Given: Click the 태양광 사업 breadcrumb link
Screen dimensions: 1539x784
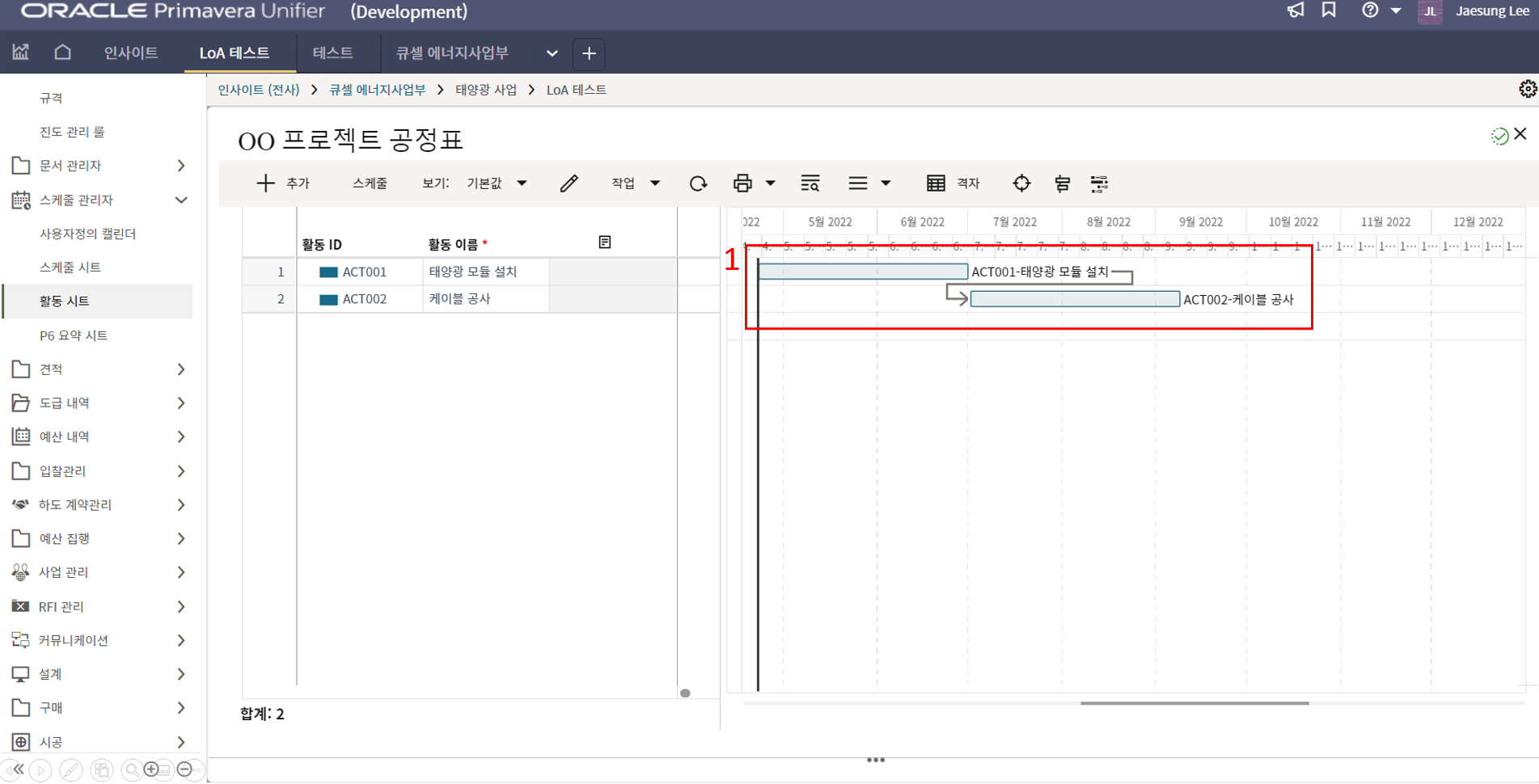Looking at the screenshot, I should (x=485, y=90).
